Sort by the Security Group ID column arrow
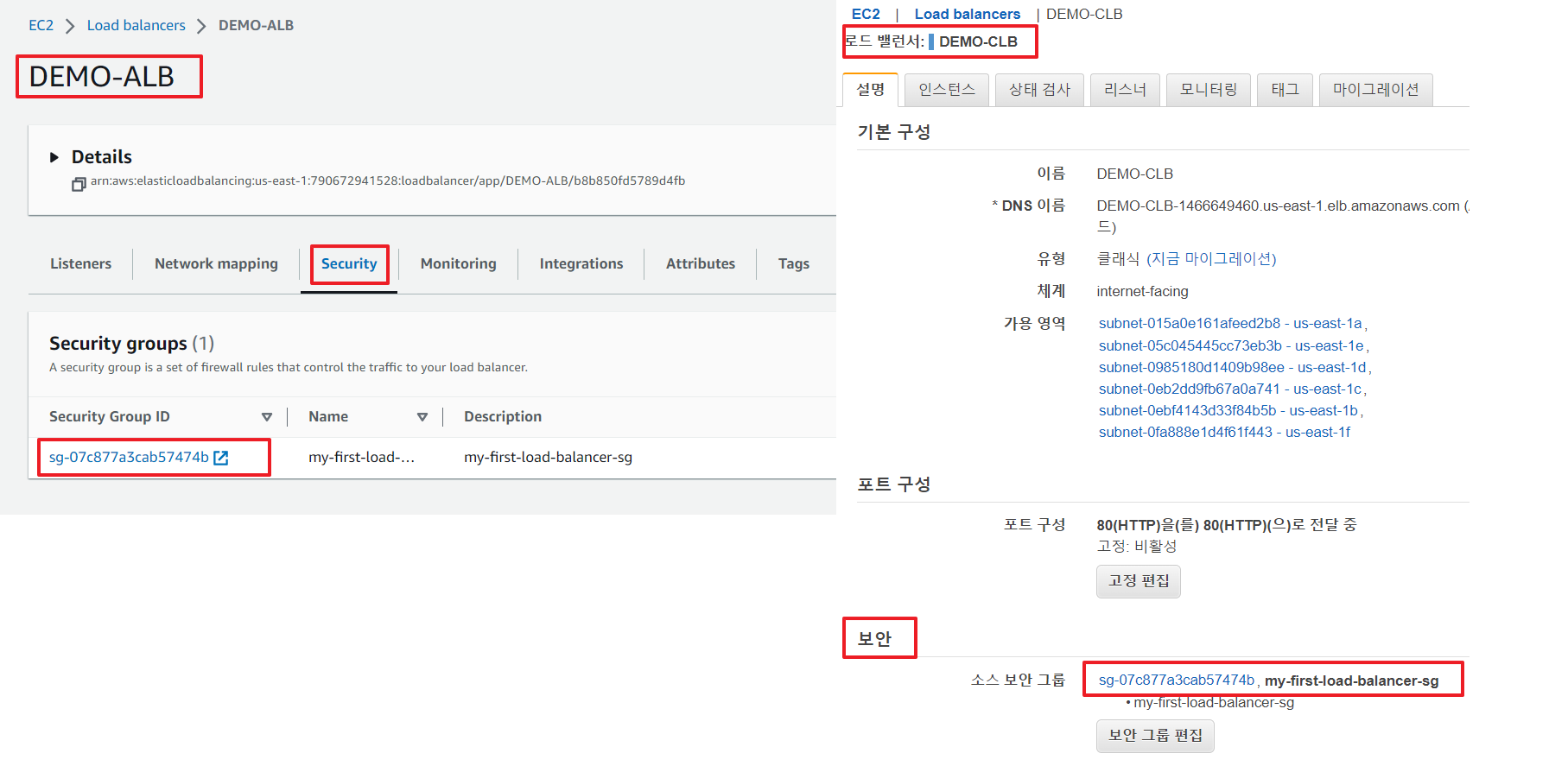 click(267, 417)
